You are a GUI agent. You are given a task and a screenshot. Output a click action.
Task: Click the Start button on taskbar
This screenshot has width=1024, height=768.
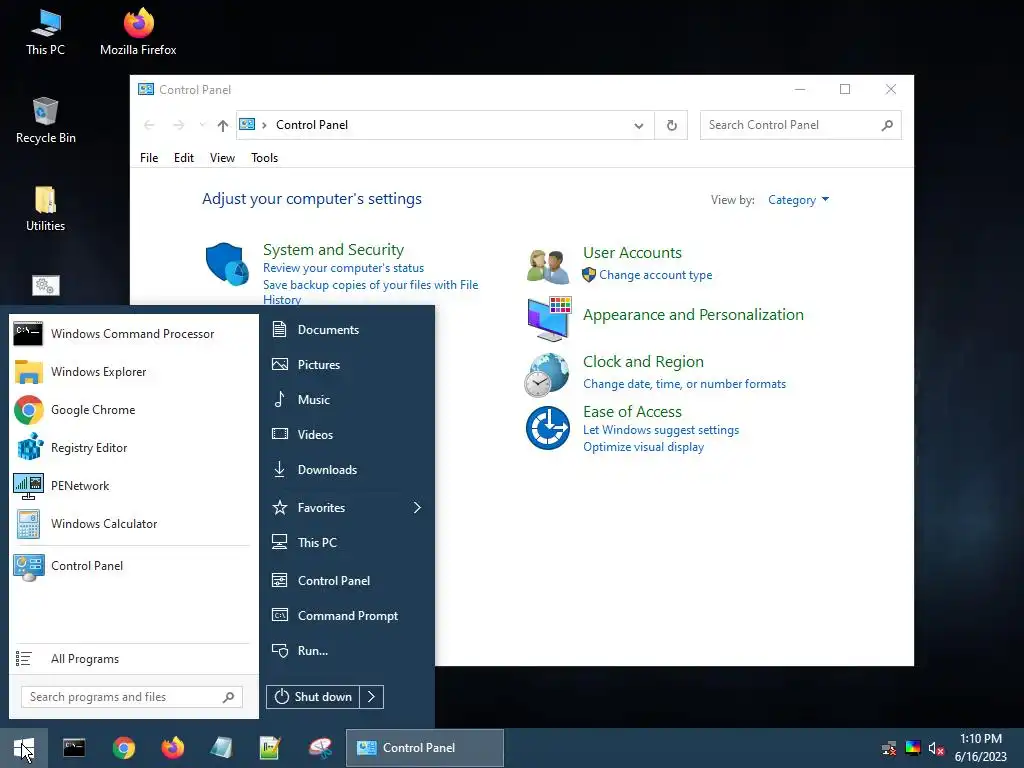click(x=24, y=748)
